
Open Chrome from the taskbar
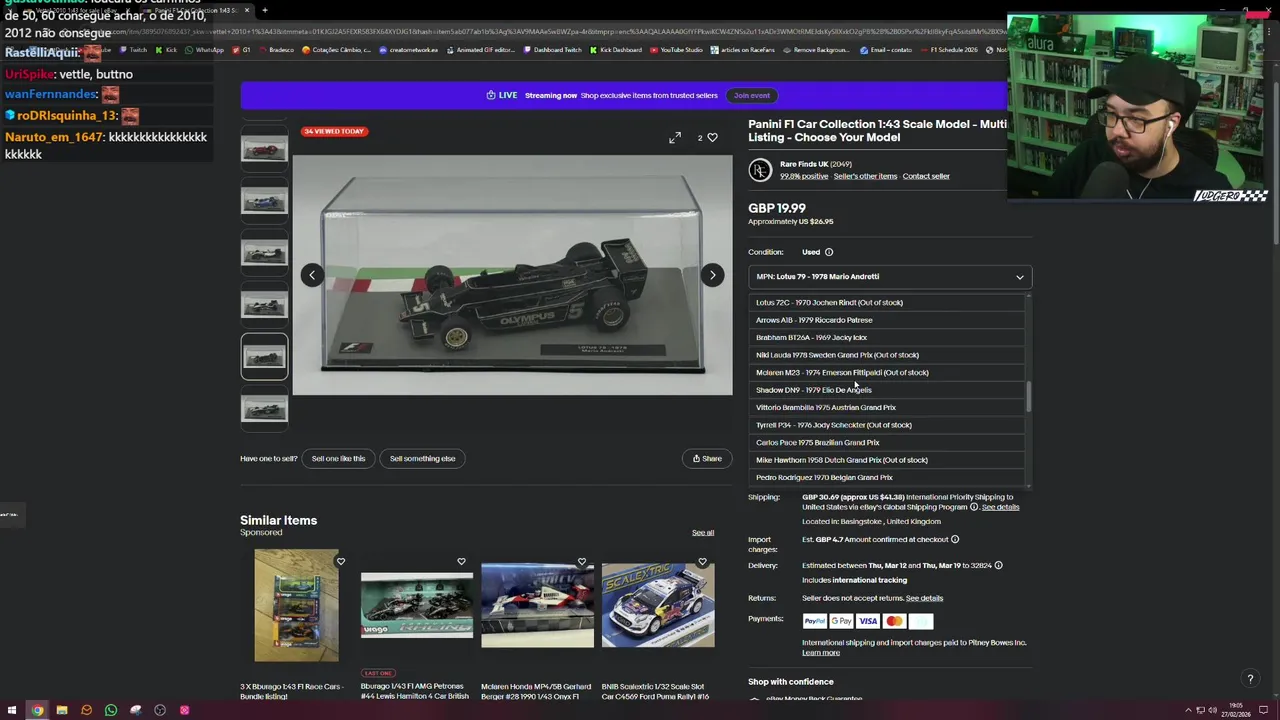click(37, 710)
